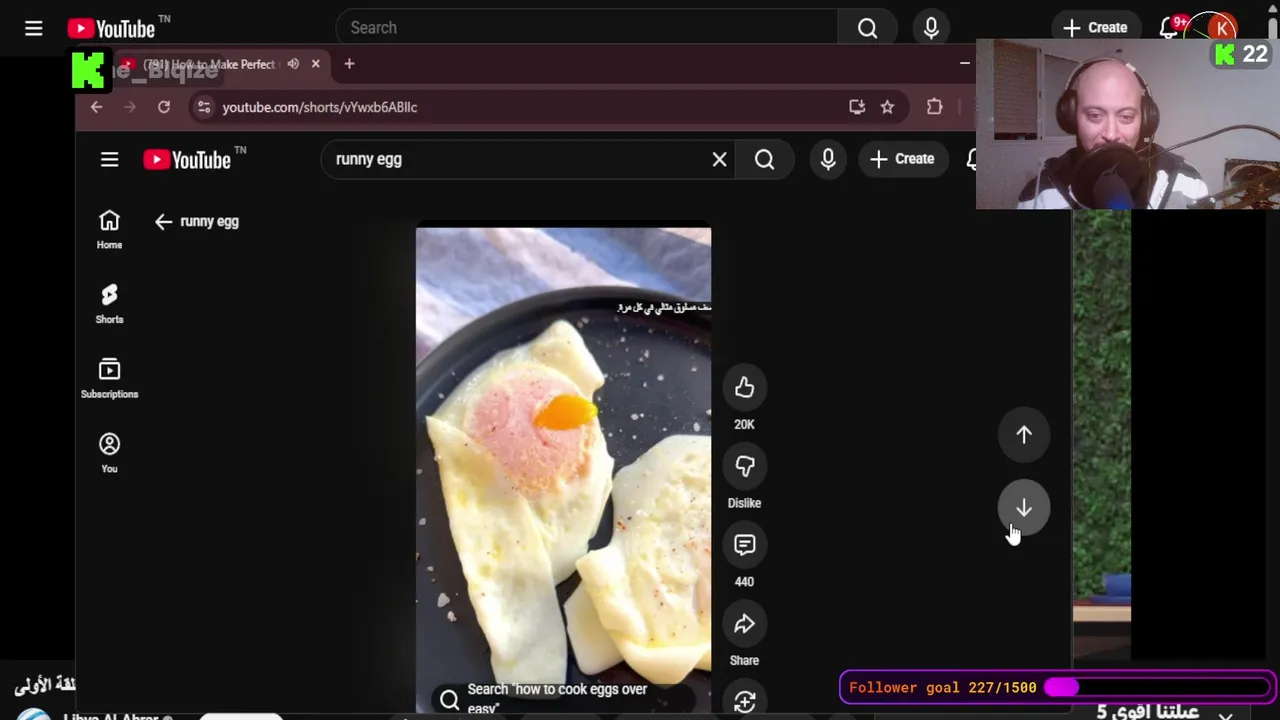This screenshot has height=720, width=1280.
Task: Open outer notifications bell
Action: tap(1168, 28)
